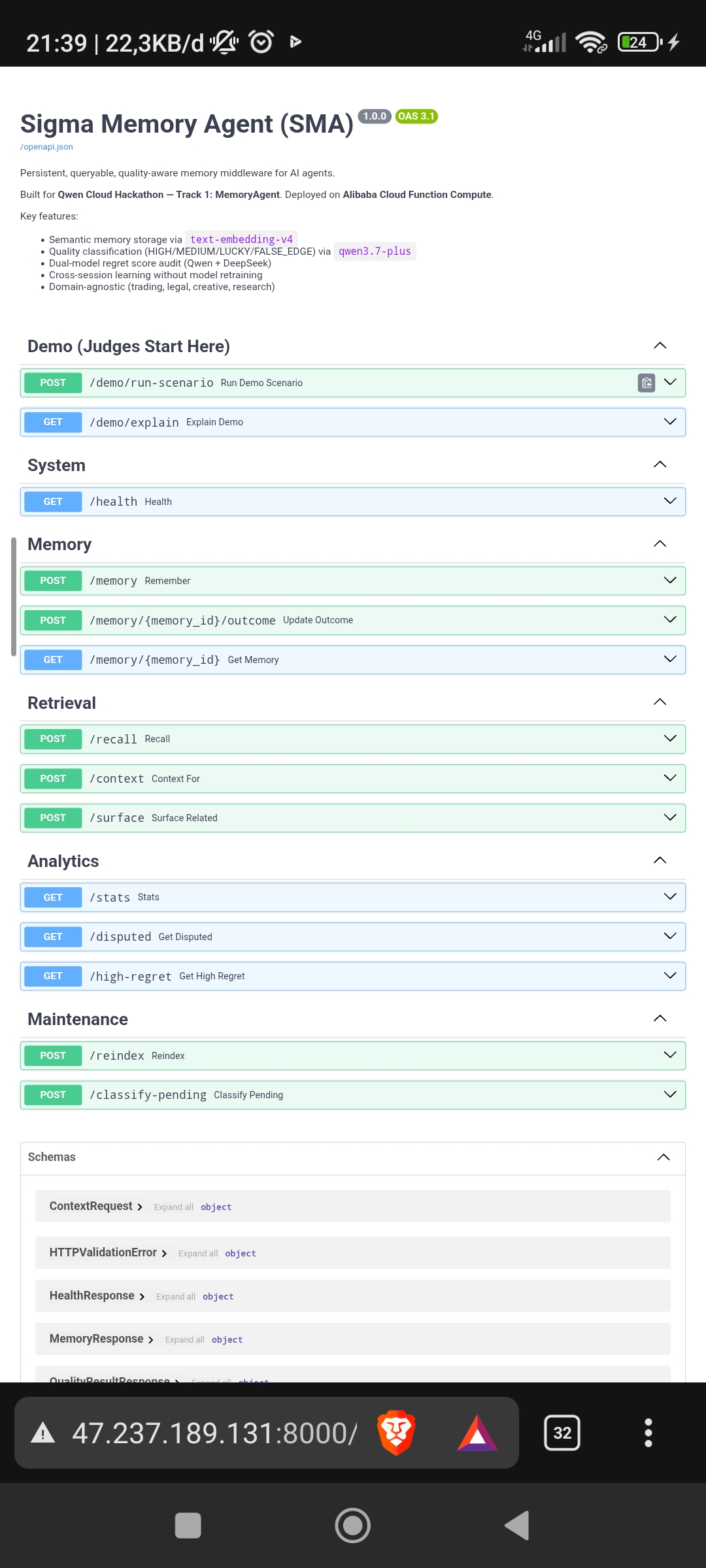
Task: Tap the Wi-Fi status icon
Action: (x=591, y=42)
